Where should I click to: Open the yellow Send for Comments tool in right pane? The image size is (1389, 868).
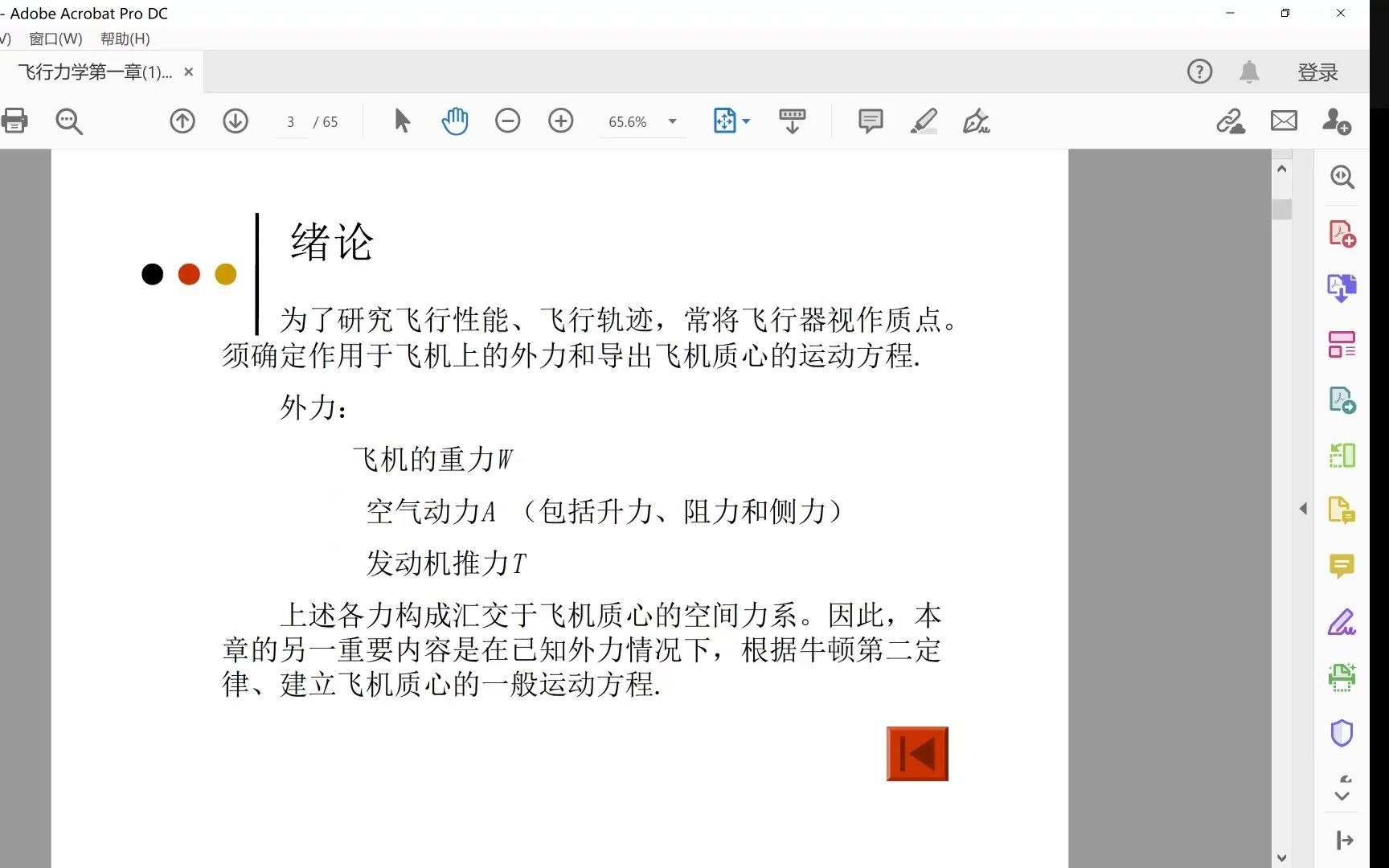click(1342, 510)
